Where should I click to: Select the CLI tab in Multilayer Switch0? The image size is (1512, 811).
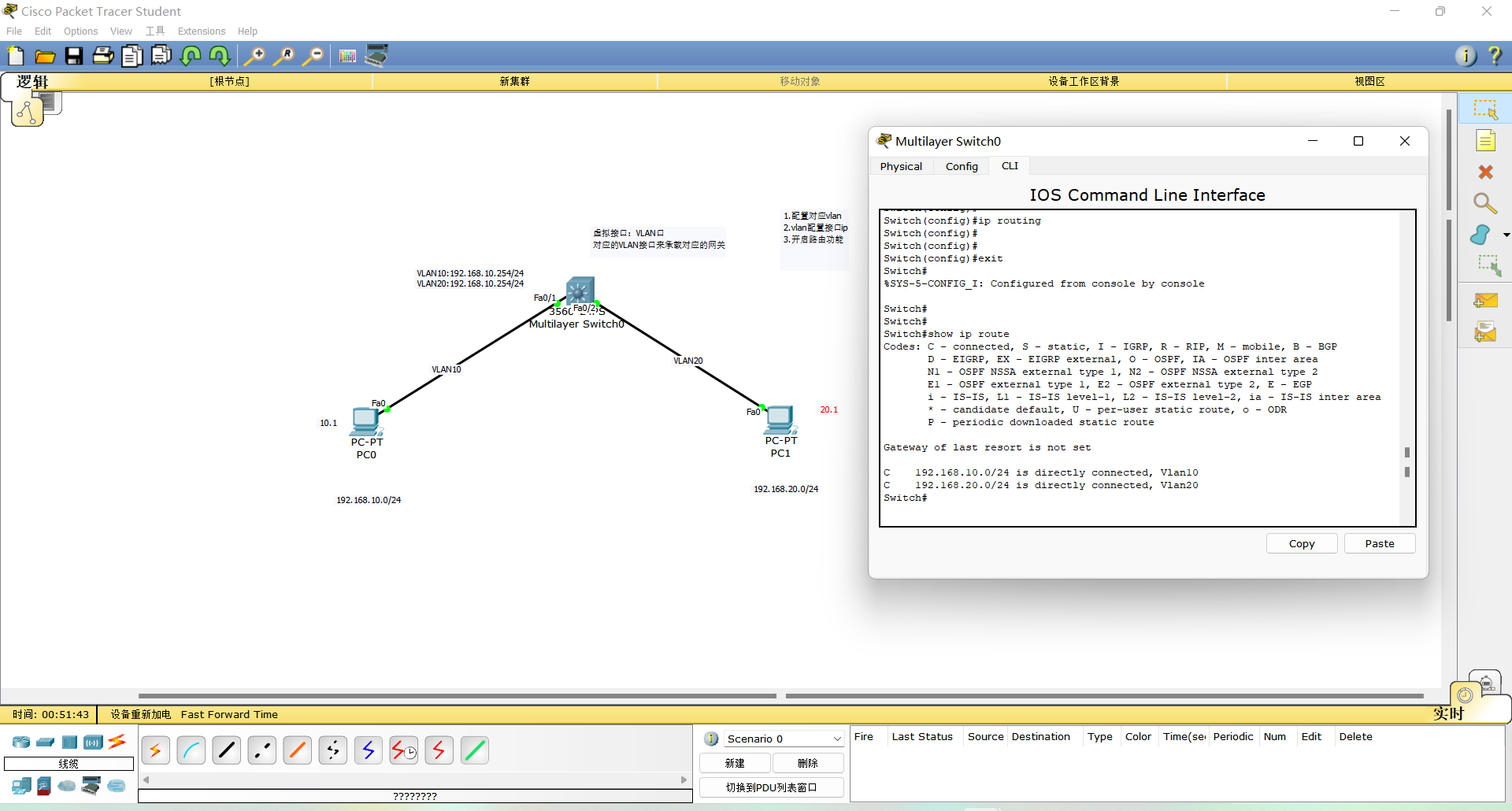[1010, 166]
